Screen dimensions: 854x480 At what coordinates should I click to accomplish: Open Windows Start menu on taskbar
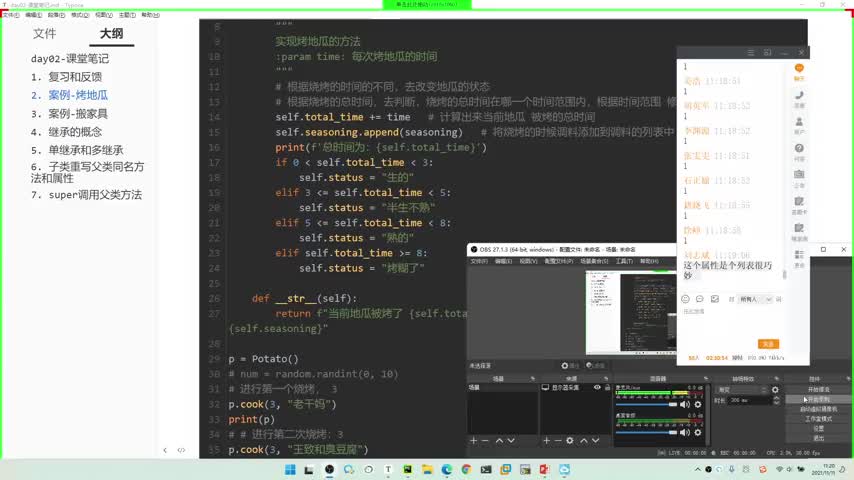pos(290,470)
